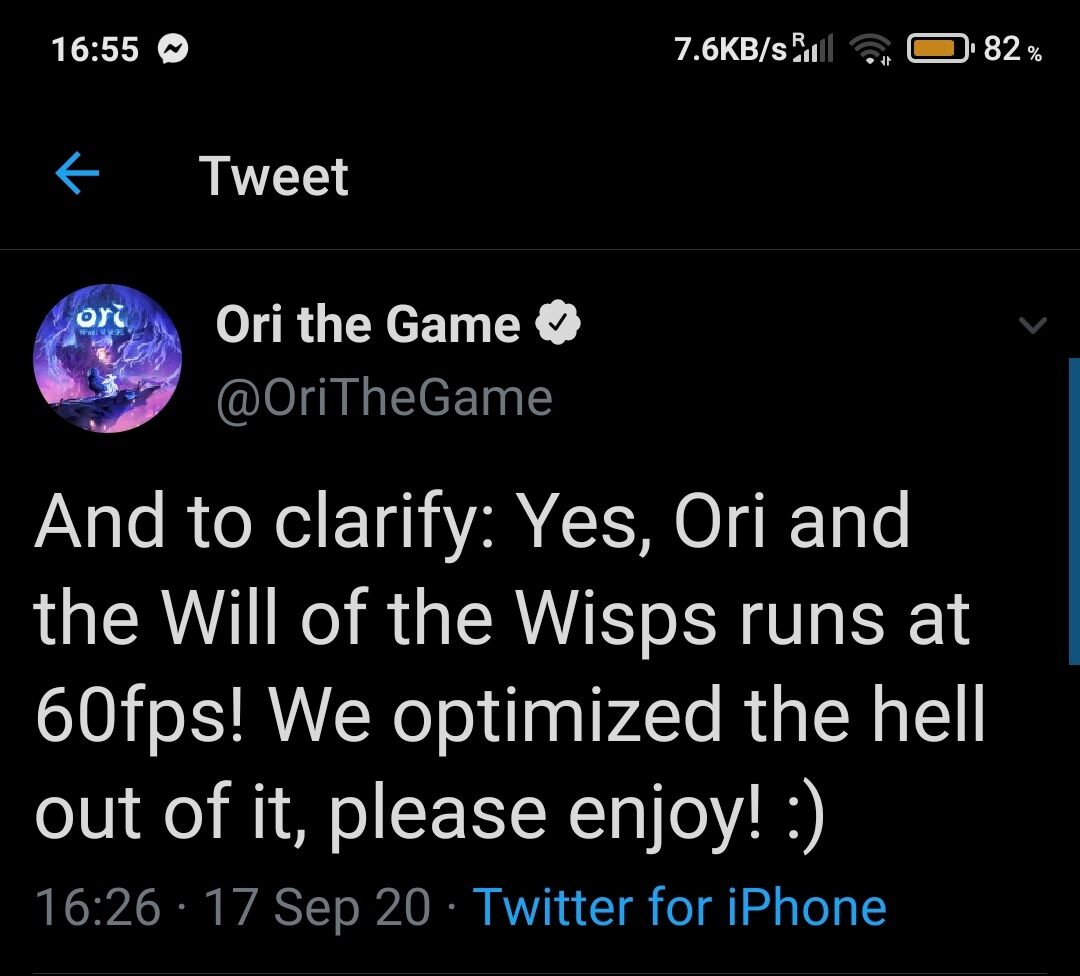Open the Ori the Game profile picture

(108, 358)
